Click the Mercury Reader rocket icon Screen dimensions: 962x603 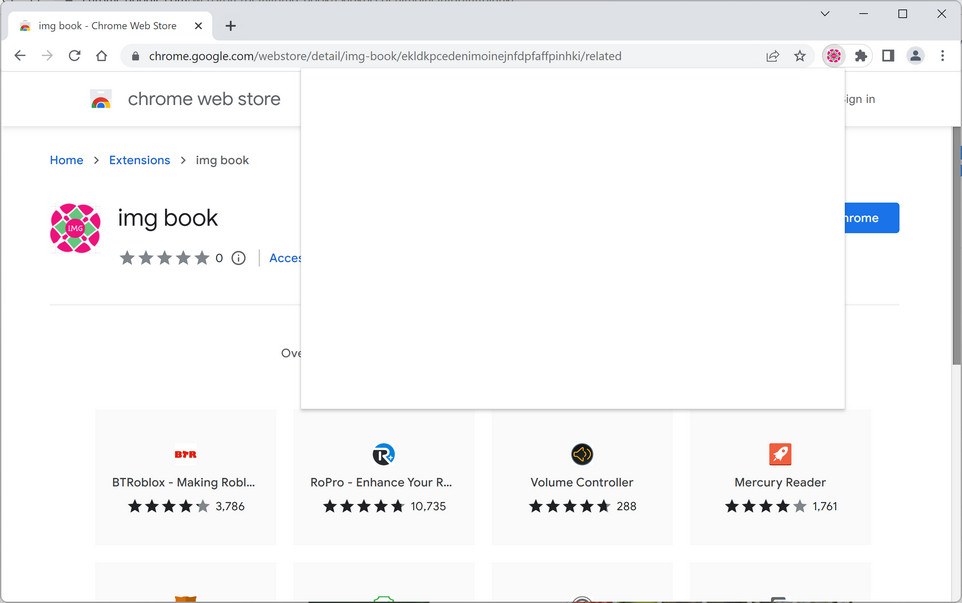point(780,455)
